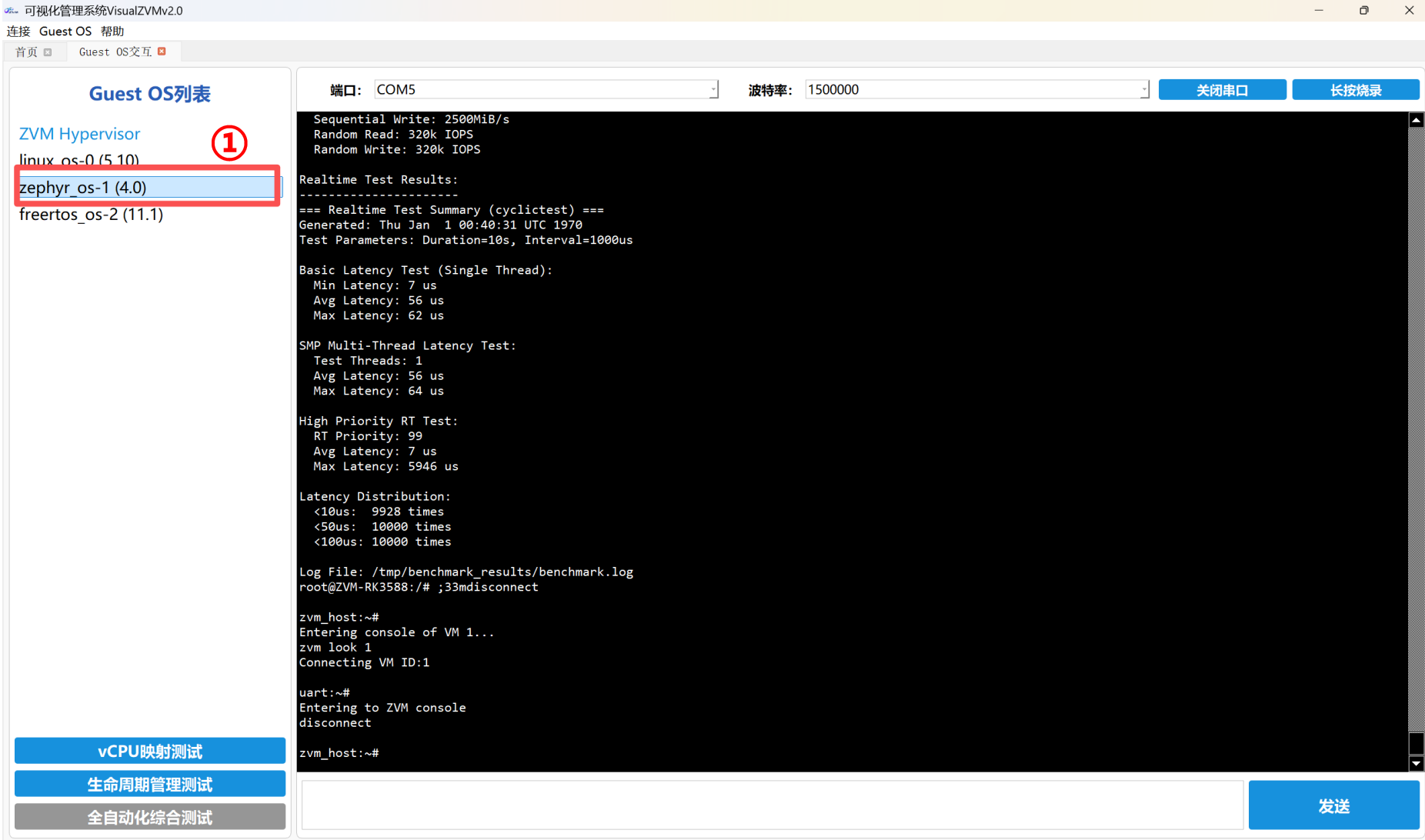Open the Guest OS menu
This screenshot has height=840, width=1425.
[65, 32]
